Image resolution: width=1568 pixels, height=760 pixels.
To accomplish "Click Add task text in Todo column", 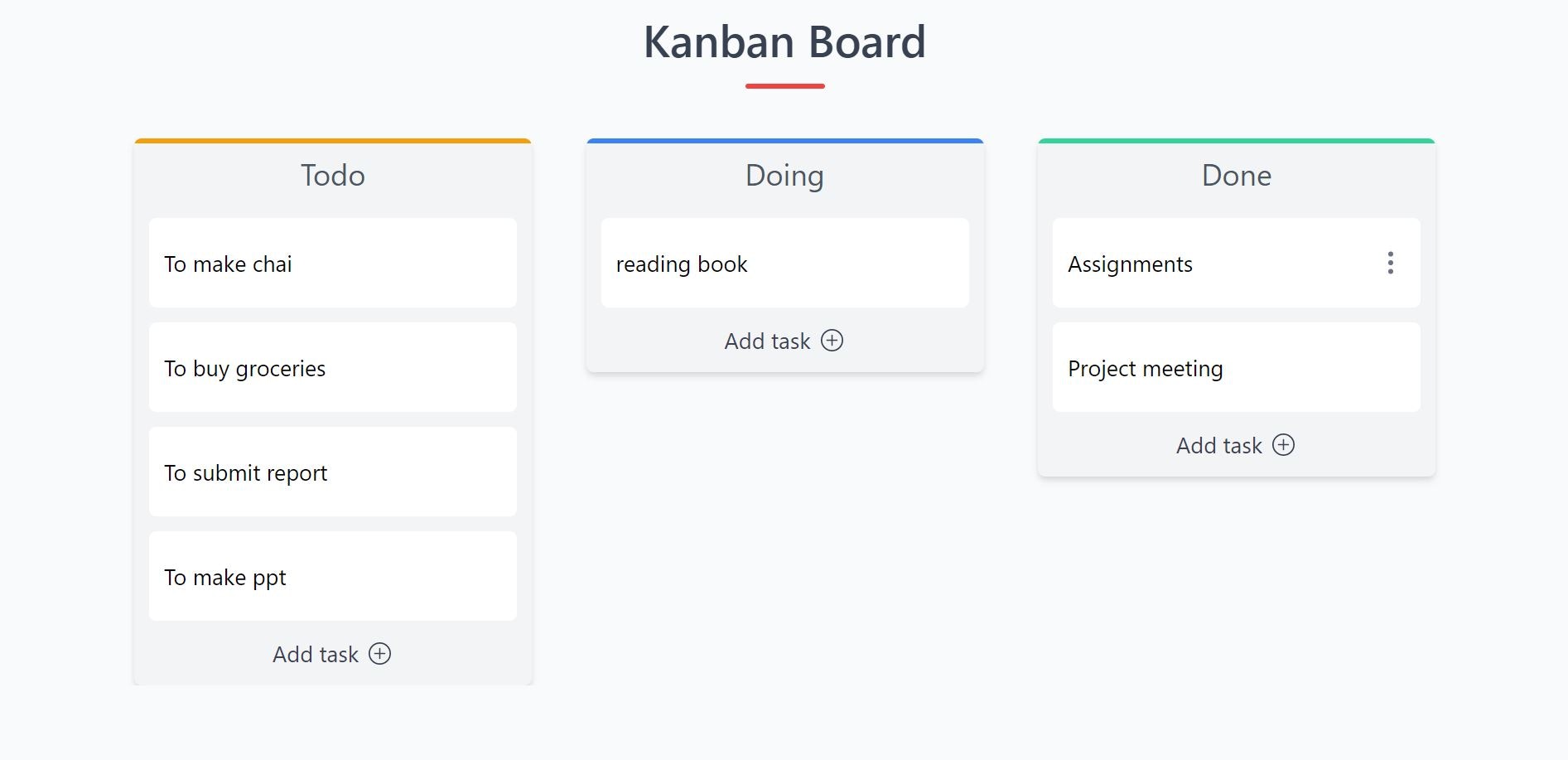I will pos(316,655).
